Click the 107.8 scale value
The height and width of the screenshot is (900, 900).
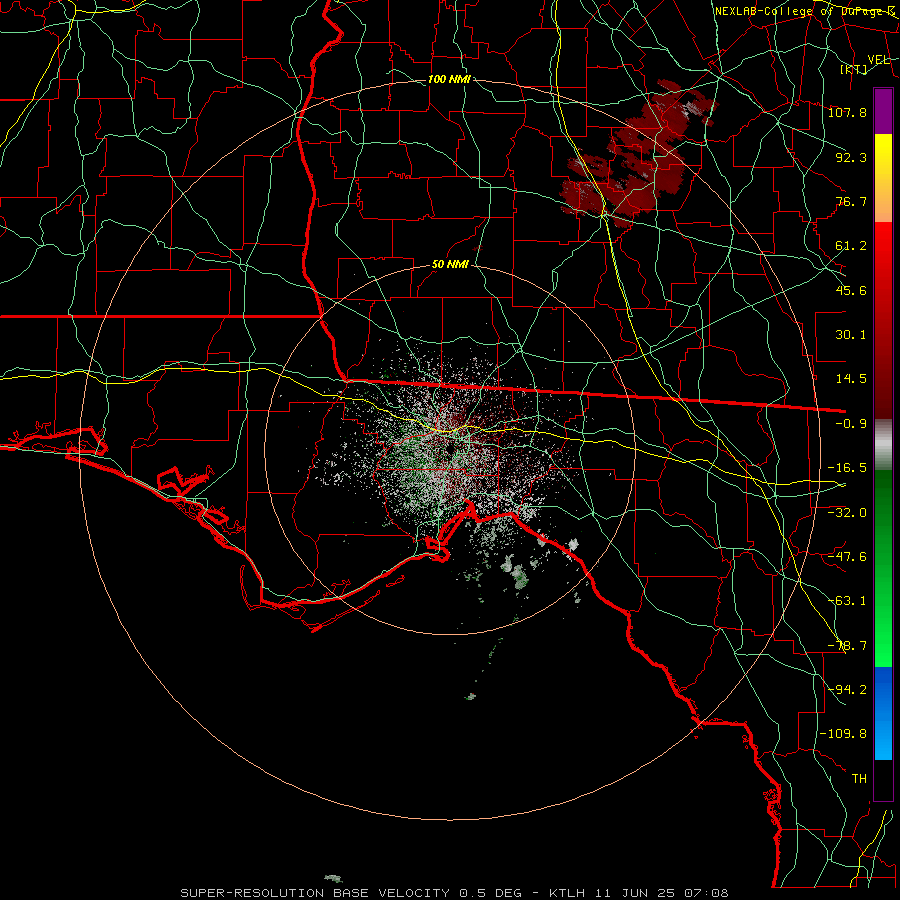tap(847, 112)
